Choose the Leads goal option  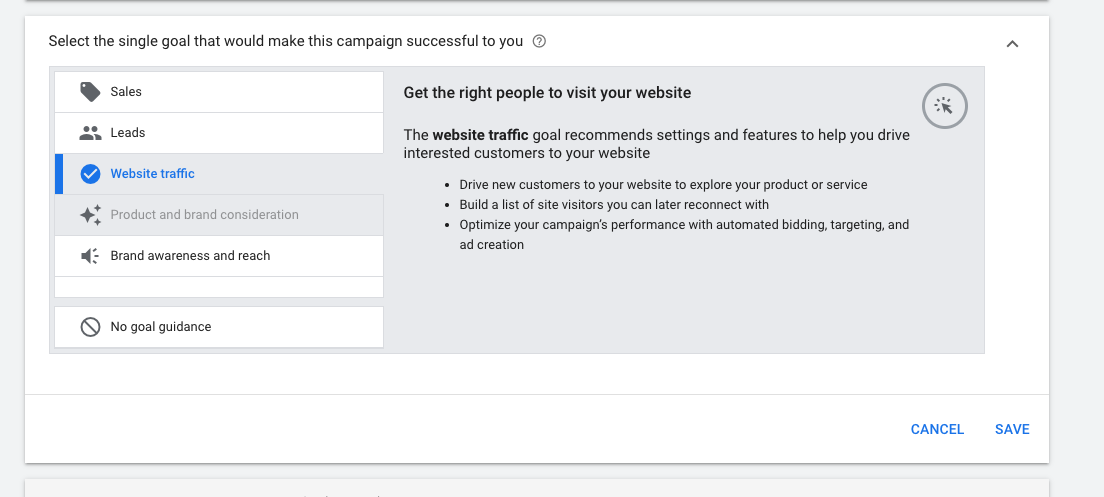(128, 133)
